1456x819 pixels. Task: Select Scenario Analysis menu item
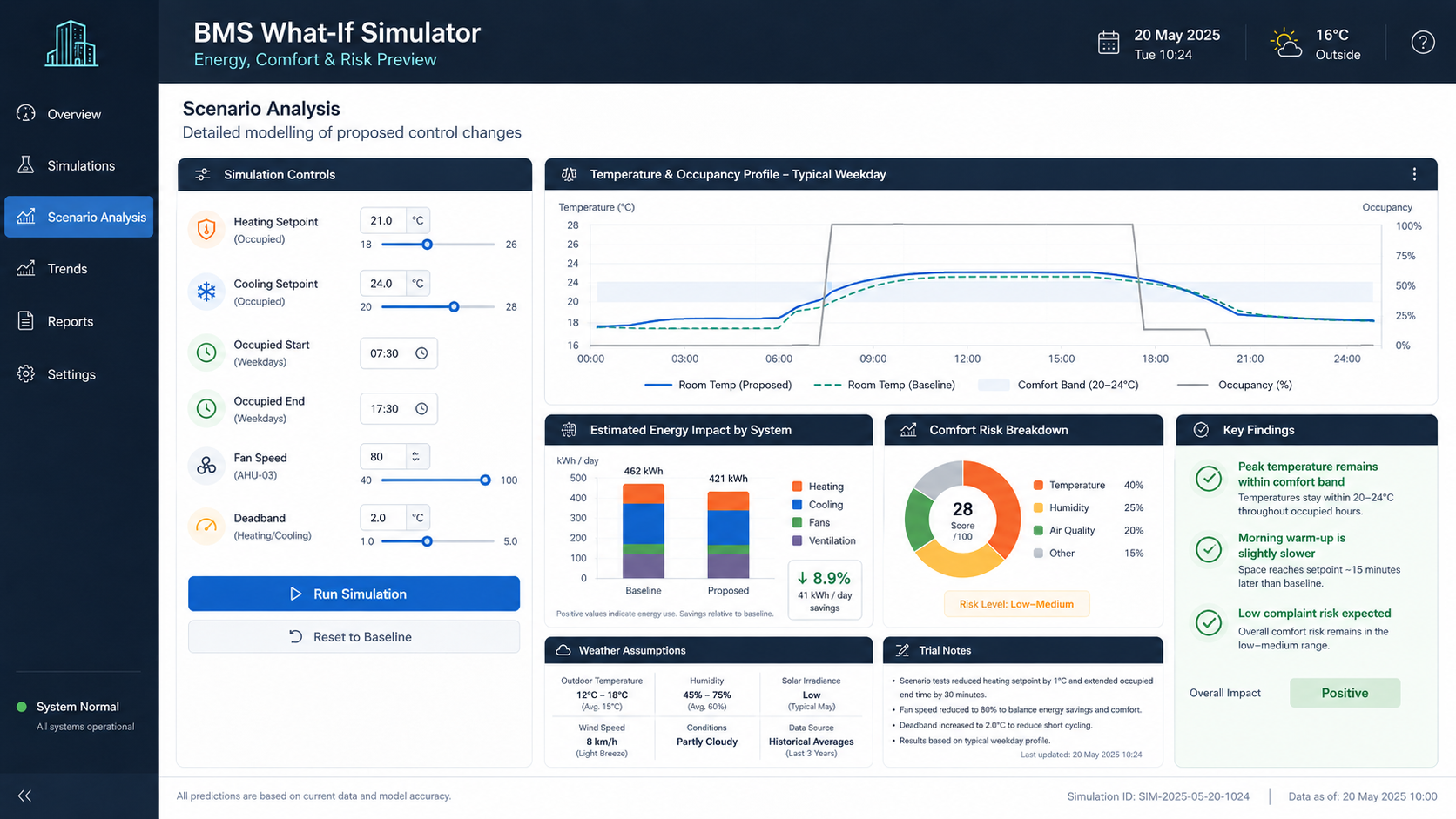click(x=78, y=217)
